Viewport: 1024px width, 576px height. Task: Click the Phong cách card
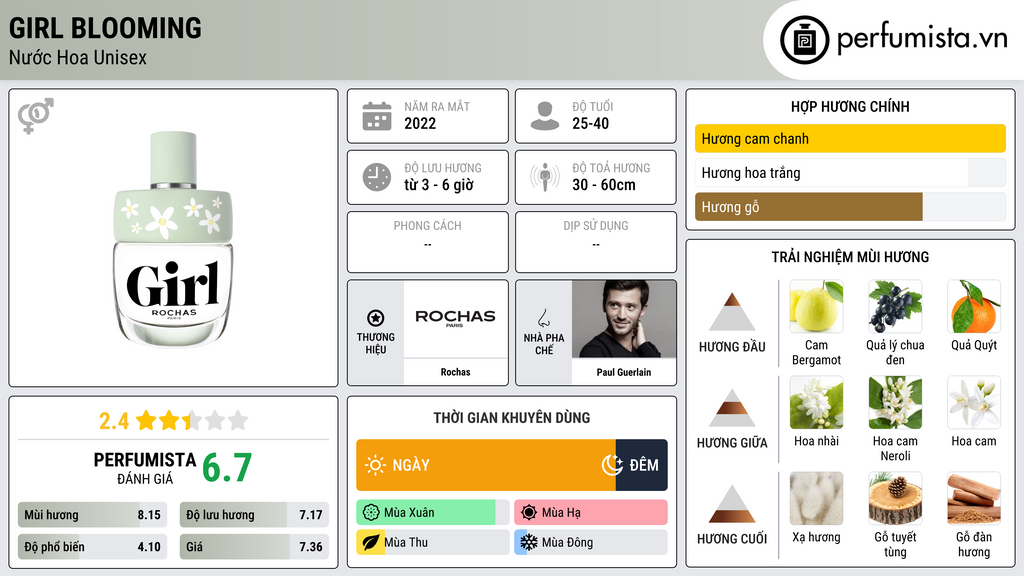point(428,242)
